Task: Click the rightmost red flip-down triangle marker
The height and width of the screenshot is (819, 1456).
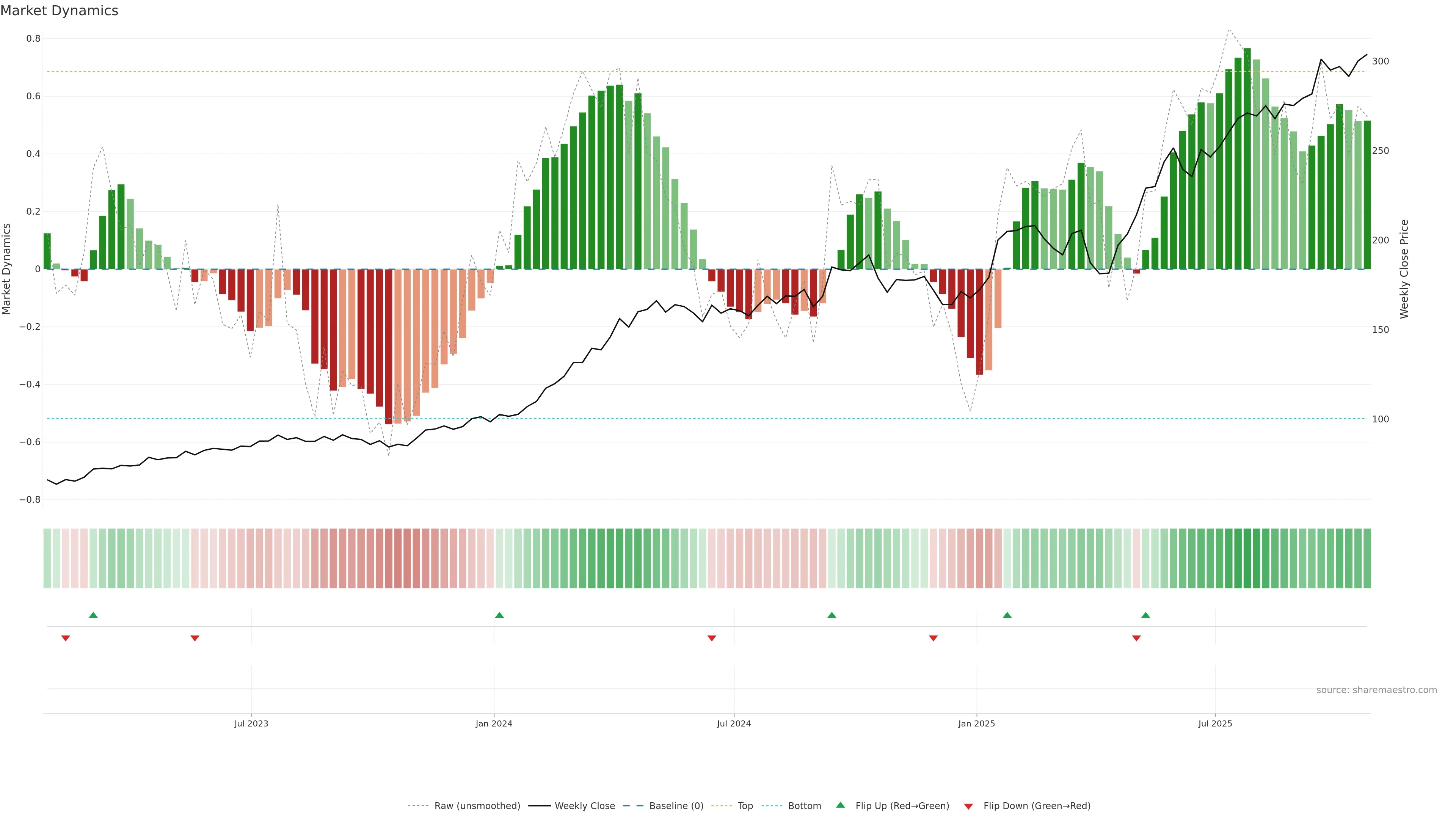Action: pos(1137,638)
